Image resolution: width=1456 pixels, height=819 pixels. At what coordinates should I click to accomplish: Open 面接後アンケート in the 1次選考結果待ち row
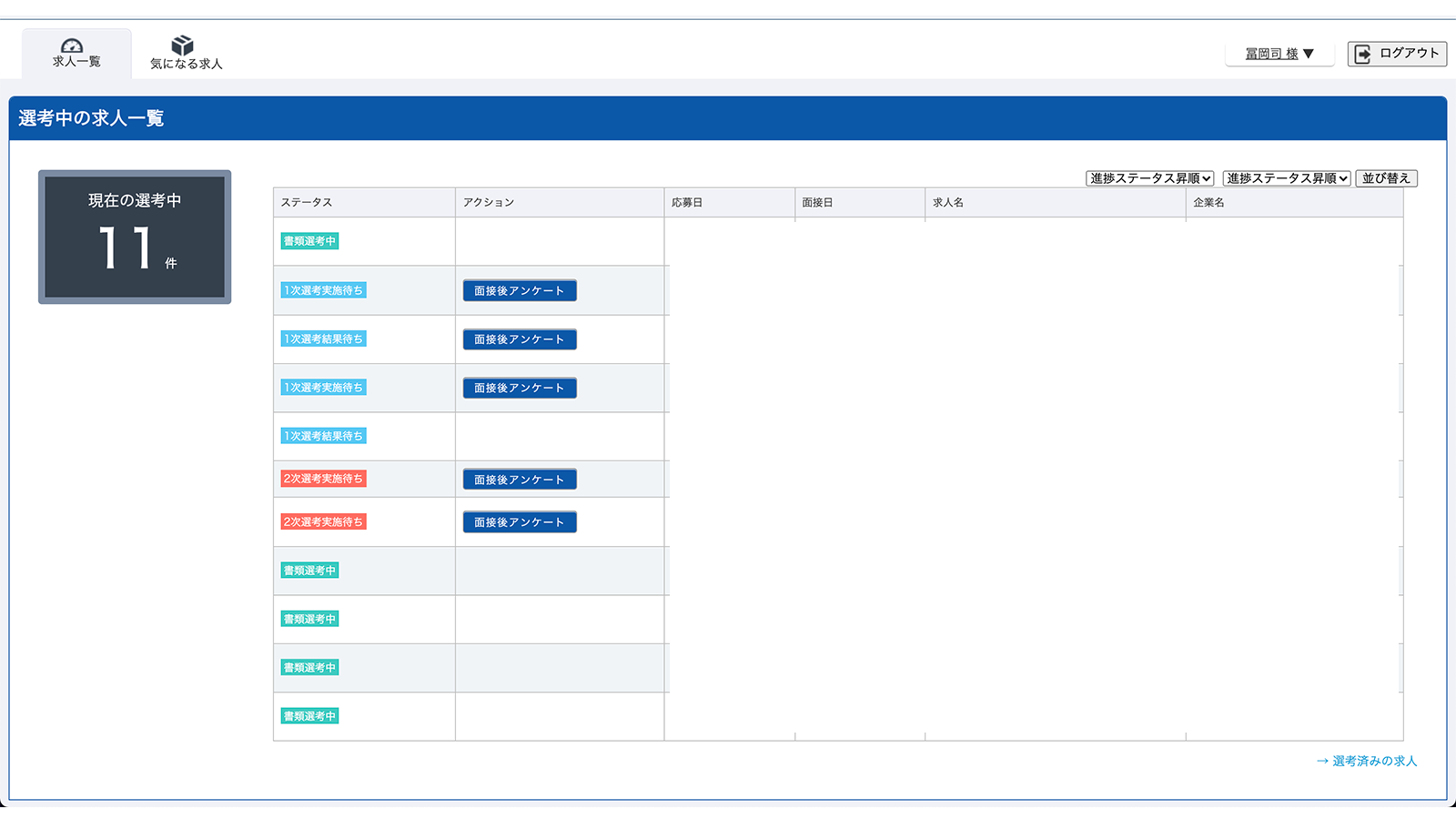coord(520,339)
